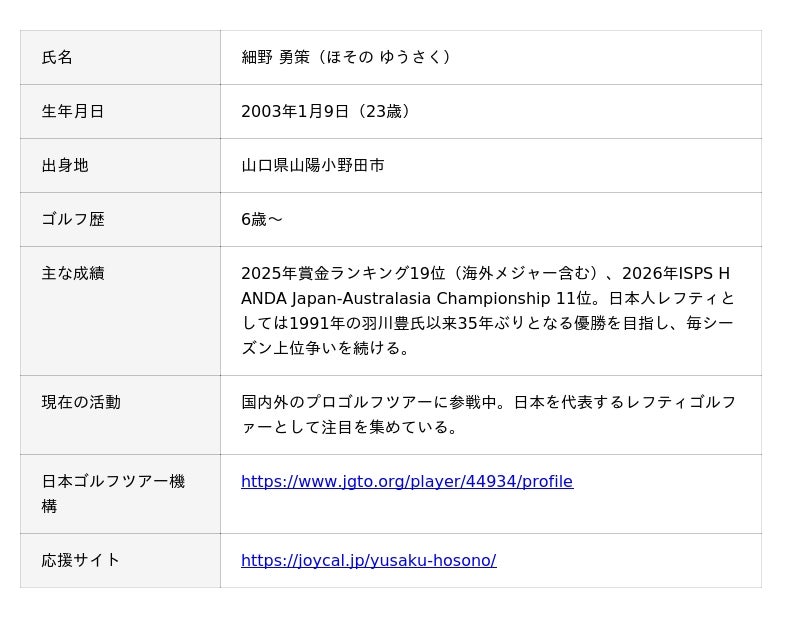Click the 出身地 row label
This screenshot has height=618, width=800.
pyautogui.click(x=65, y=166)
